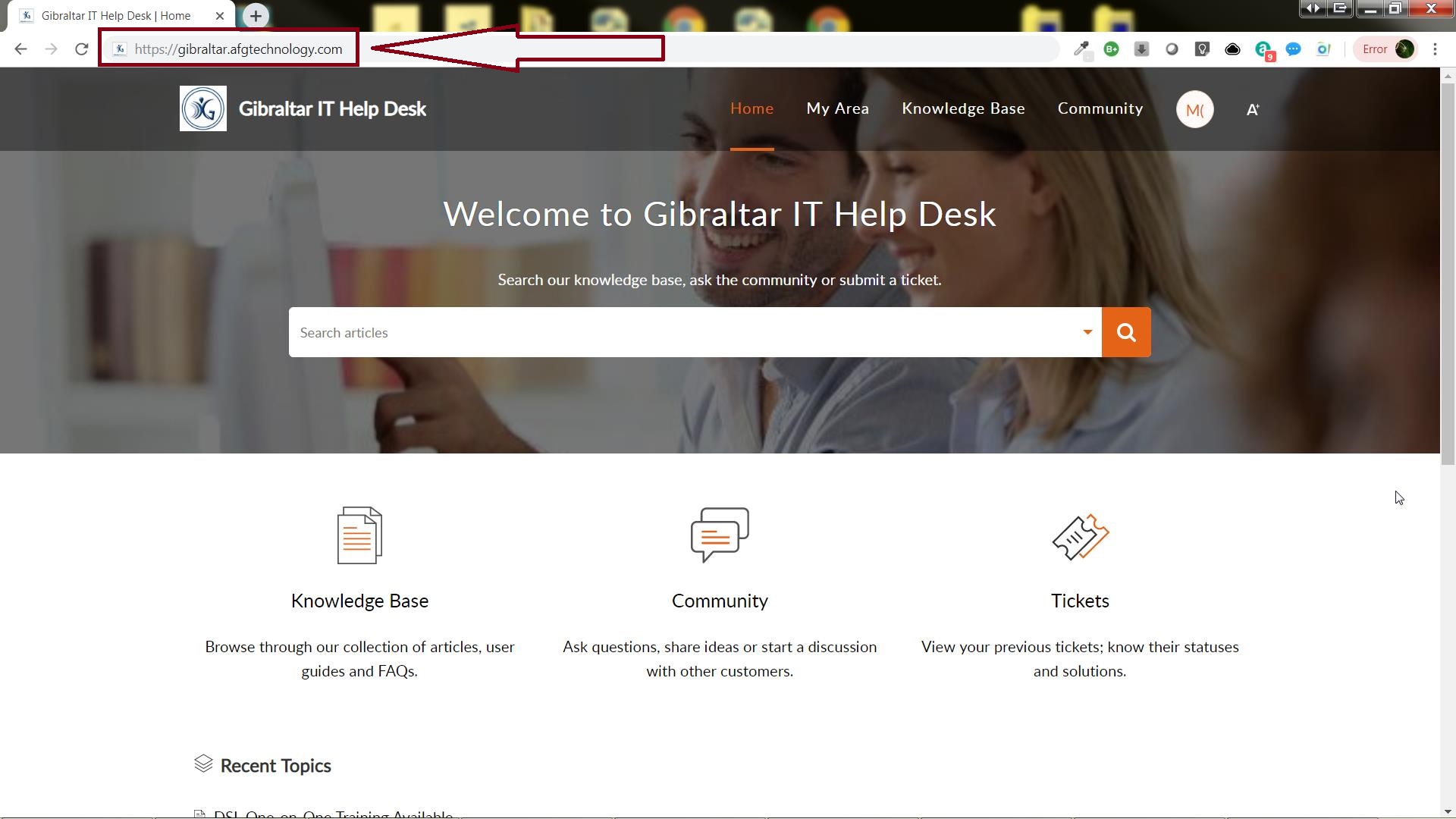
Task: Click the orange search magnifier button
Action: click(x=1126, y=332)
